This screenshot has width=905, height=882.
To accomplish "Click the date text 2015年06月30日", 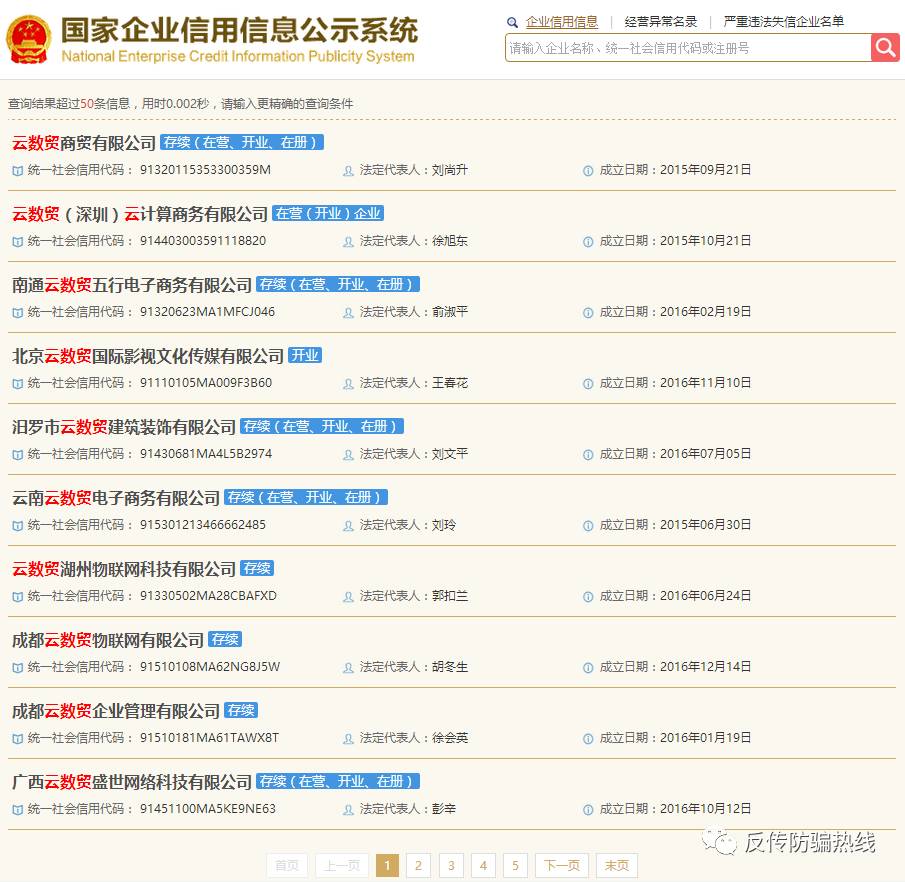I will coord(705,525).
